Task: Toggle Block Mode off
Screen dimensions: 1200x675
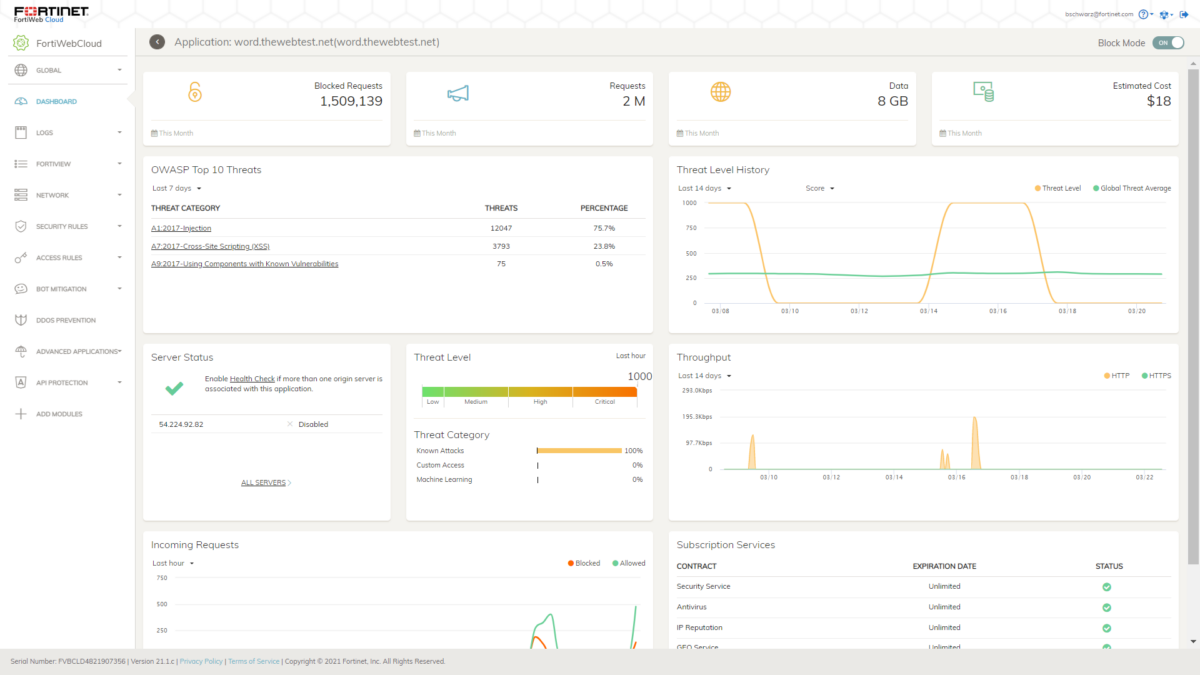Action: [x=1168, y=42]
